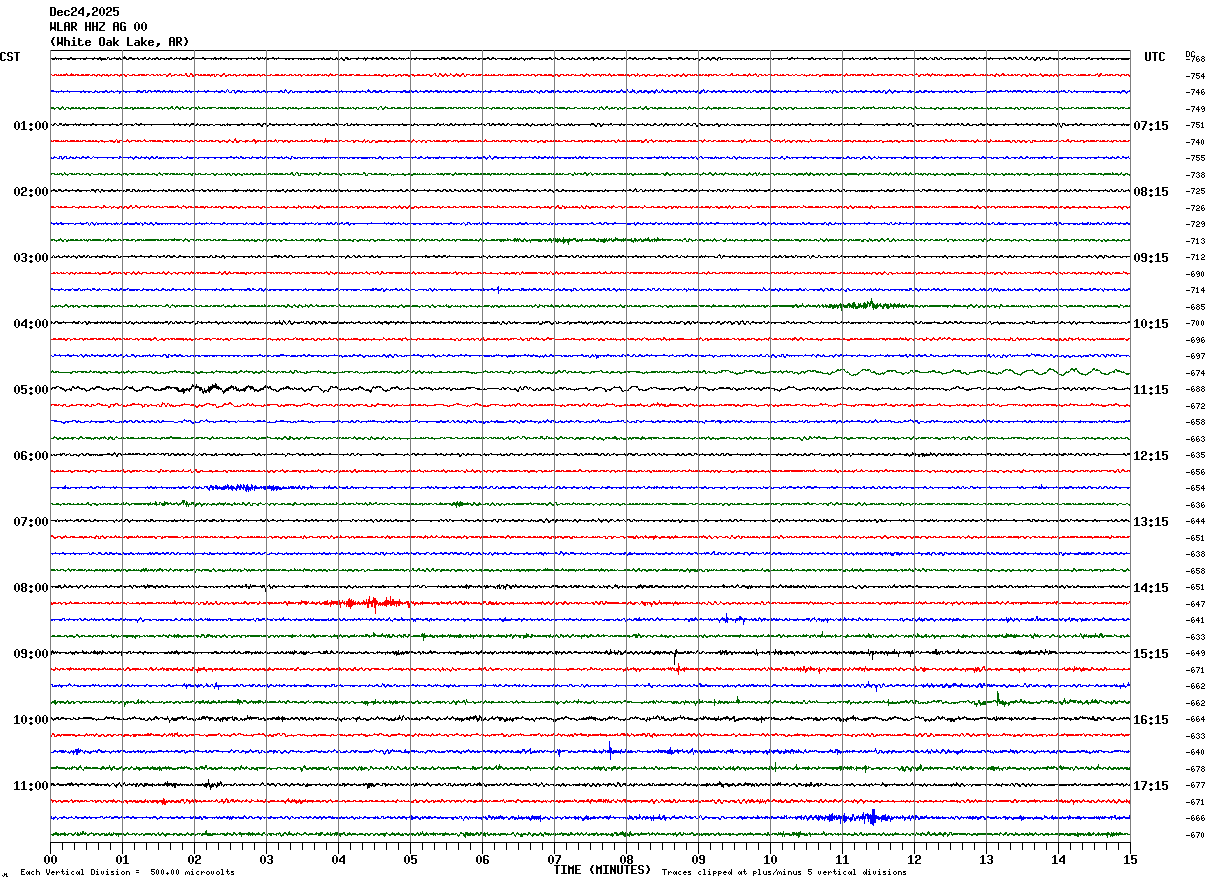Image resolution: width=1210 pixels, height=886 pixels.
Task: Click the -768 DC offset value
Action: tap(1196, 60)
